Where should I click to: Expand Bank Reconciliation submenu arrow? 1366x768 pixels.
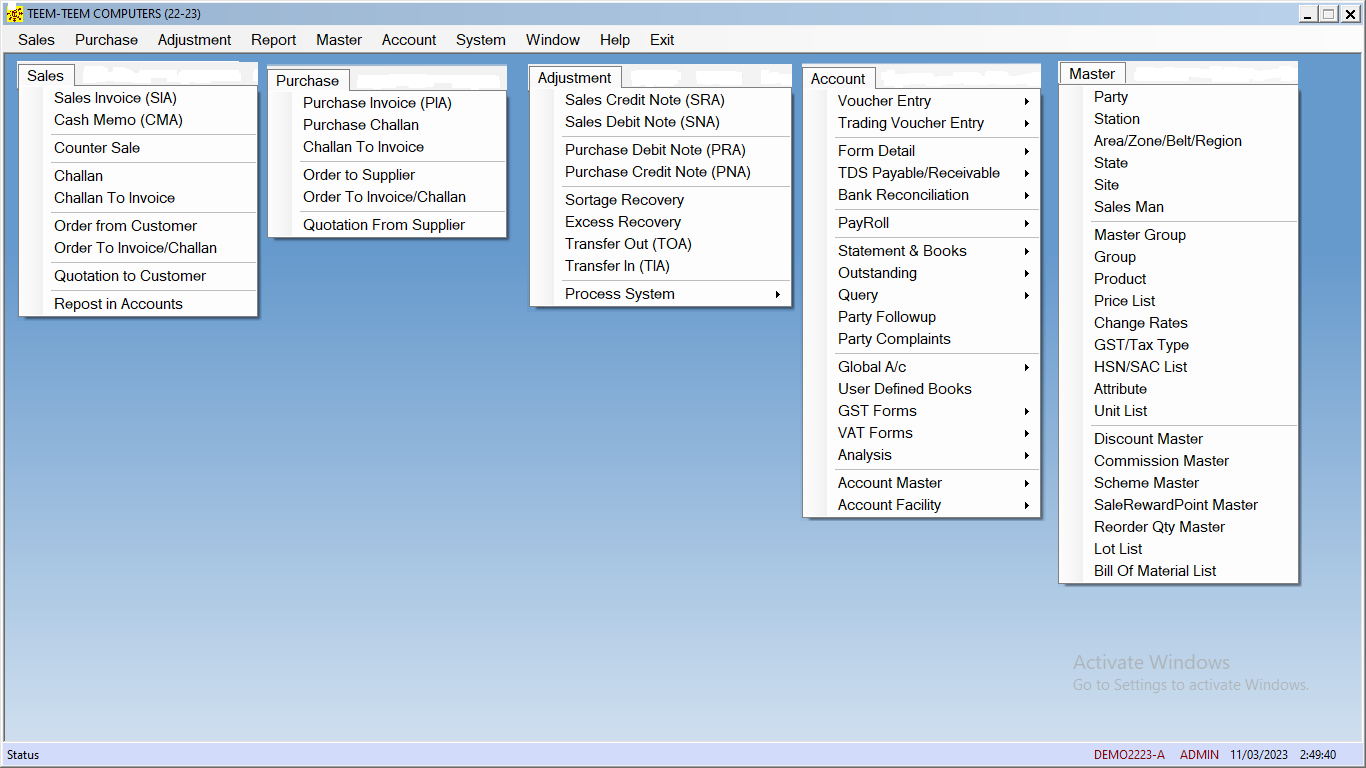click(1026, 195)
